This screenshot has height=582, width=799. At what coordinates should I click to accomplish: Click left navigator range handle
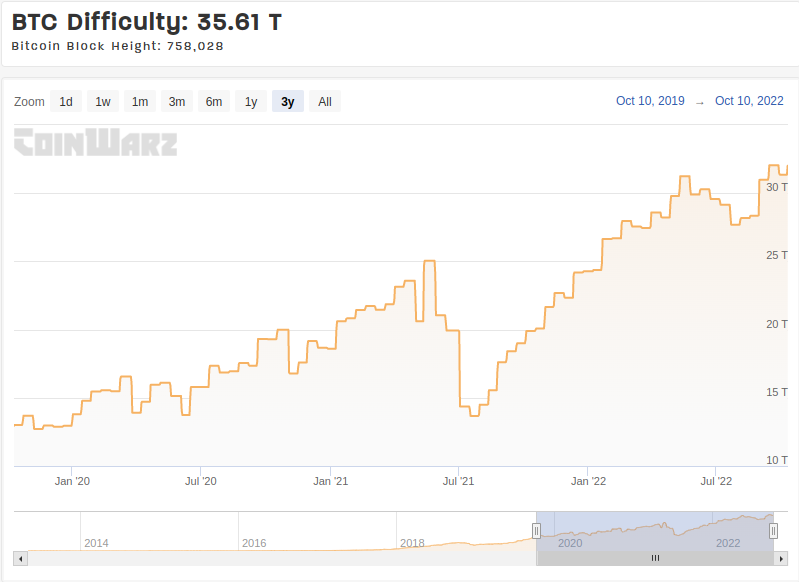click(x=536, y=531)
